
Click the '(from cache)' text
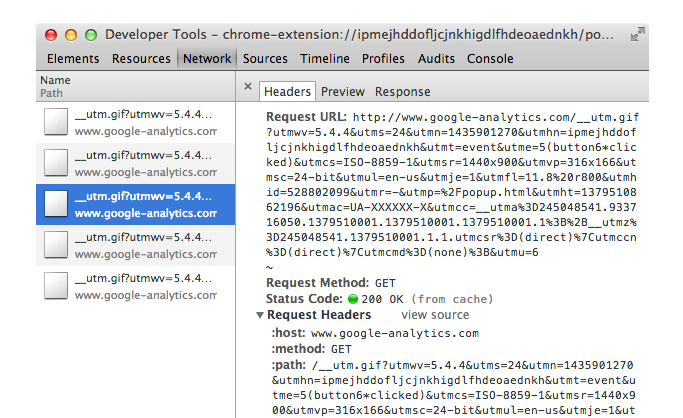pos(452,299)
